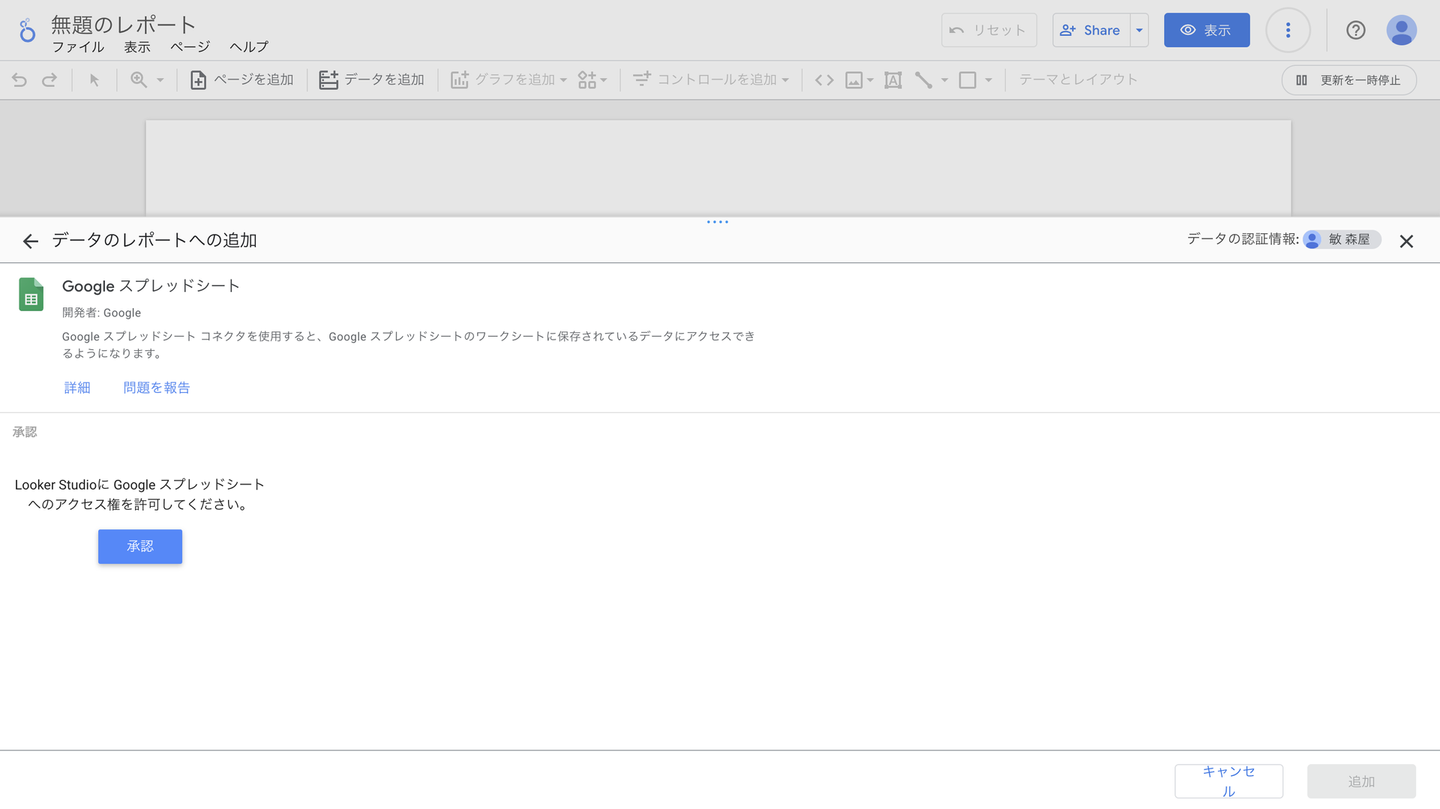Click the zoom magnifier tool
This screenshot has height=809, width=1440.
(x=139, y=80)
